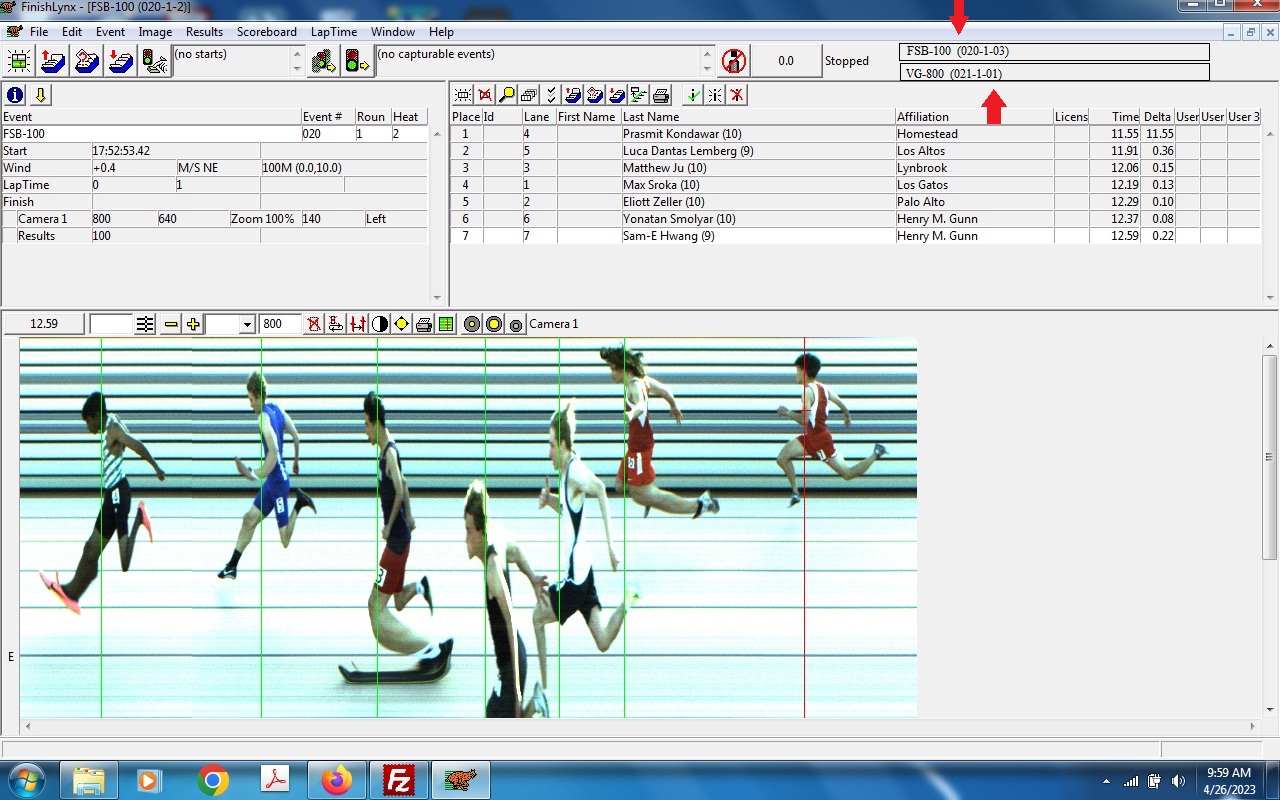Switch to the VG-800 (021-1-01) event window
The width and height of the screenshot is (1280, 800).
[x=1055, y=73]
